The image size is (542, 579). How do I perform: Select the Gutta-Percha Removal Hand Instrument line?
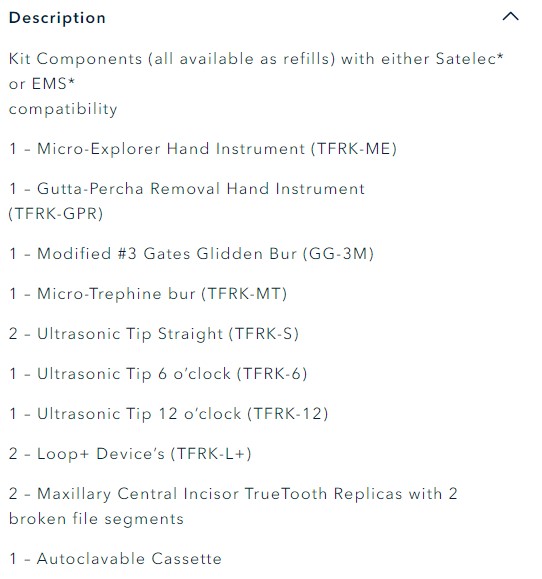click(x=187, y=201)
